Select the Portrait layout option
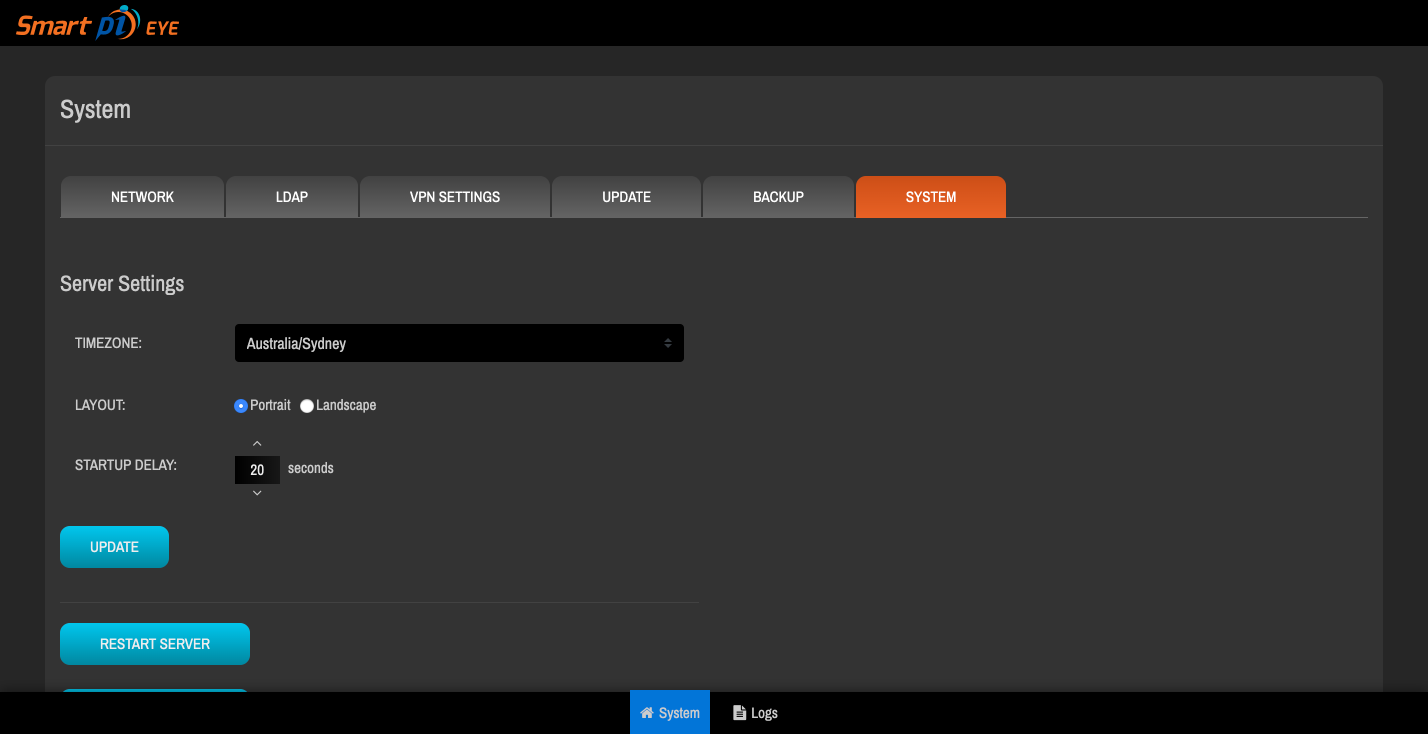Screen dimensions: 1428x734 point(240,405)
